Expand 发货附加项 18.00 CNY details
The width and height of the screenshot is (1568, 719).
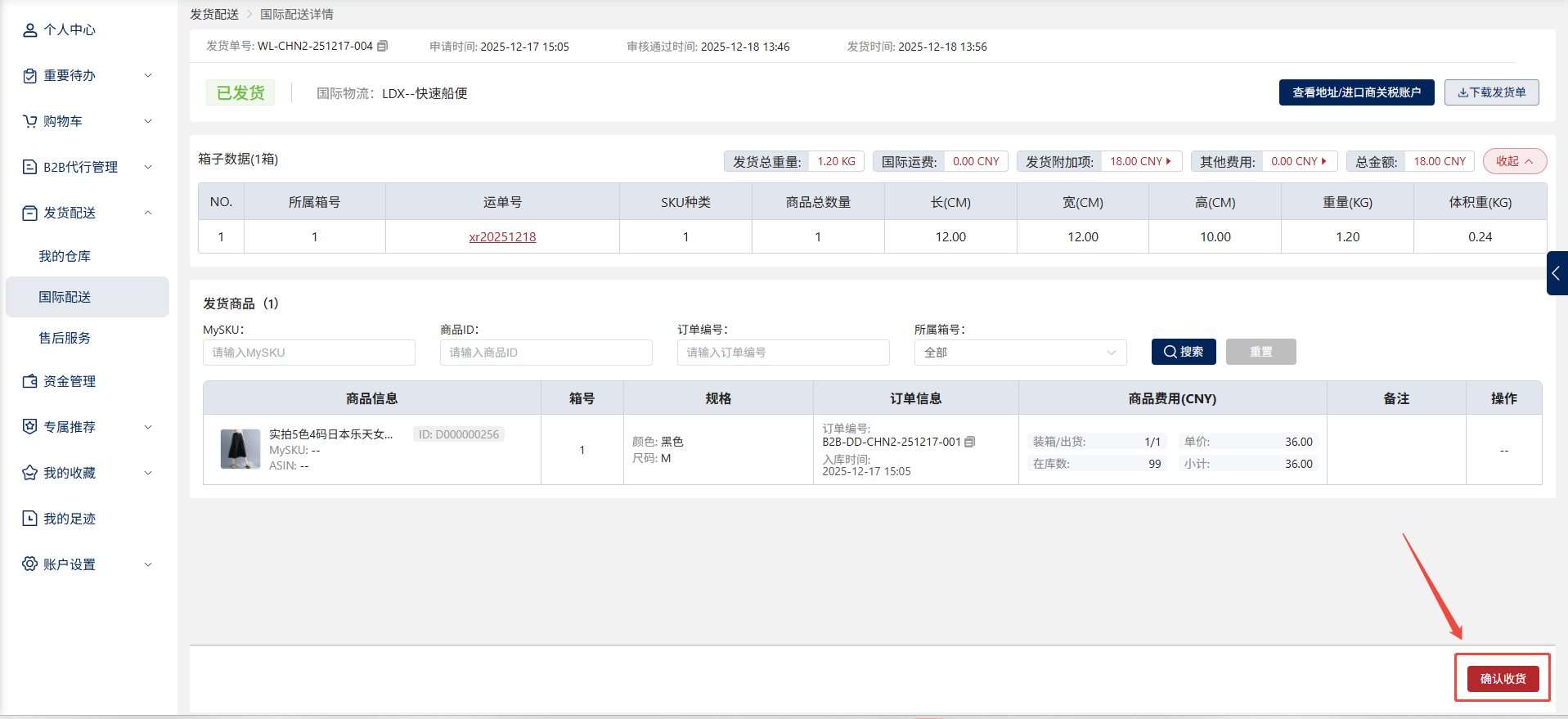click(1141, 162)
